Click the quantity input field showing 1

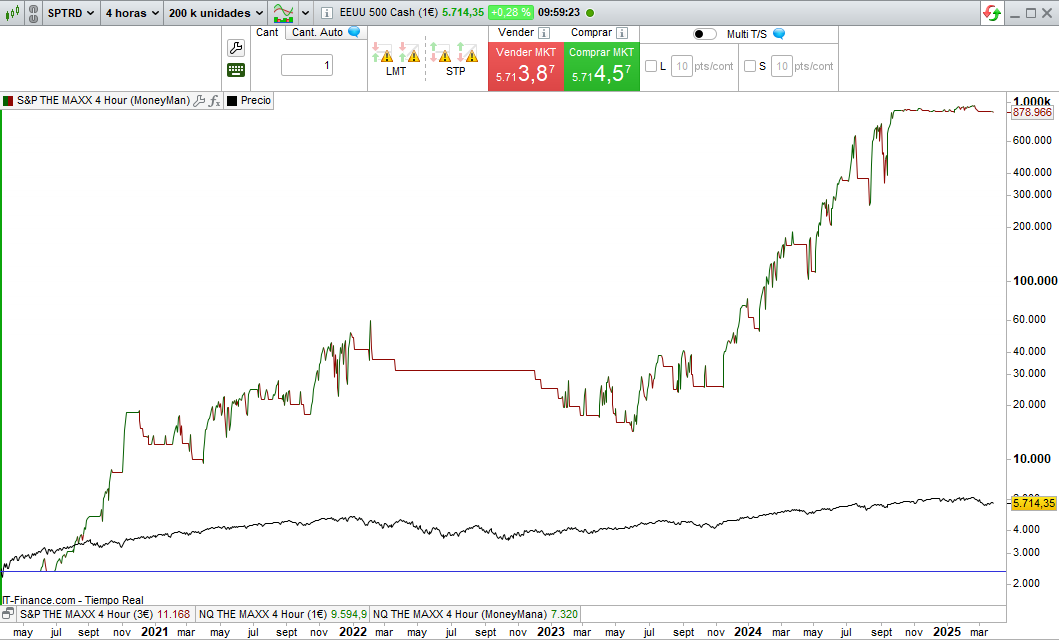pos(307,66)
